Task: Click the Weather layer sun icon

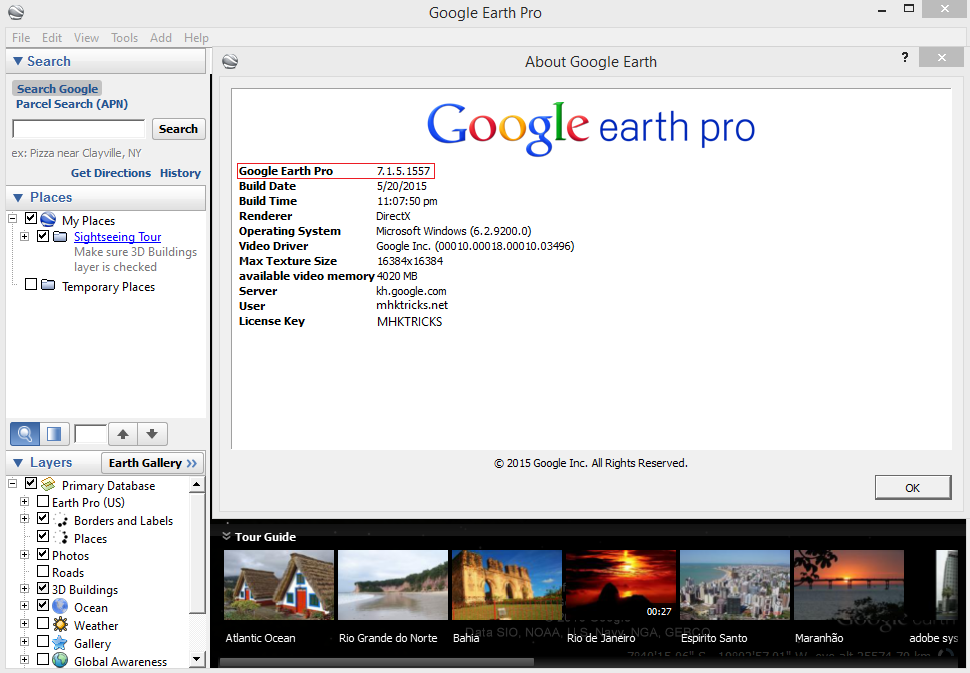Action: (x=60, y=625)
